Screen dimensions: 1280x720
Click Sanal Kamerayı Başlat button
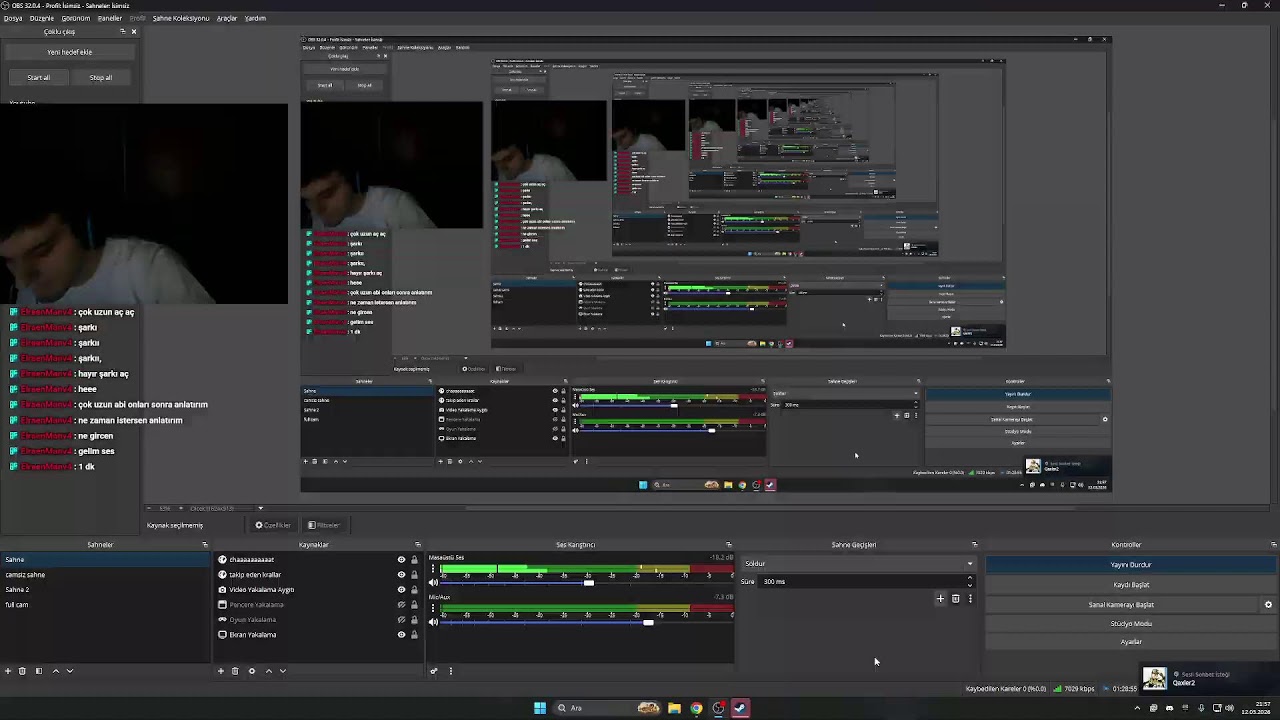click(x=1121, y=605)
